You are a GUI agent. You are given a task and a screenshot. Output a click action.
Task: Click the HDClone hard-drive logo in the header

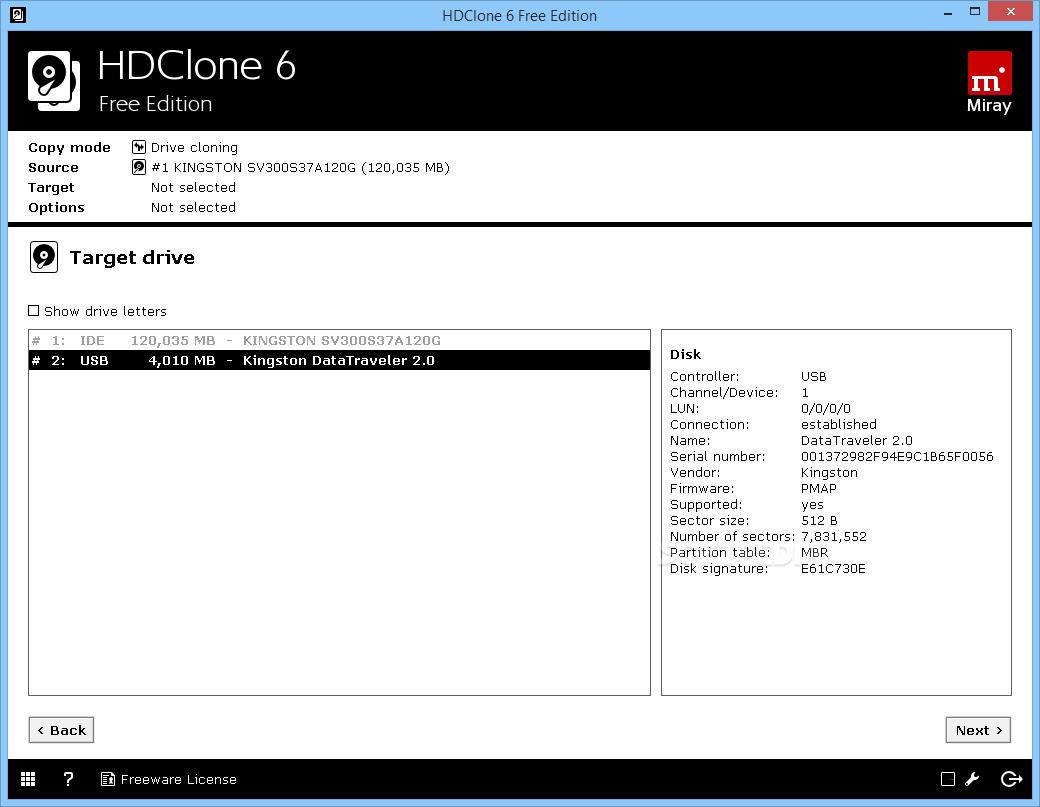click(54, 81)
